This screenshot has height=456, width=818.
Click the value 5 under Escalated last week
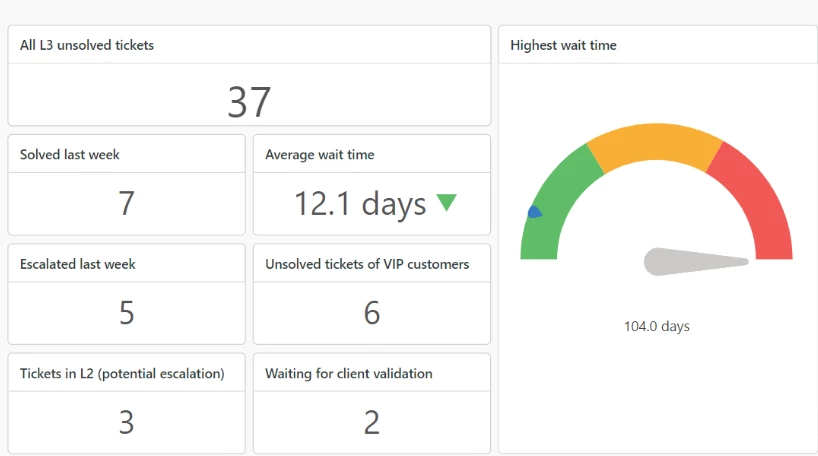tap(126, 313)
